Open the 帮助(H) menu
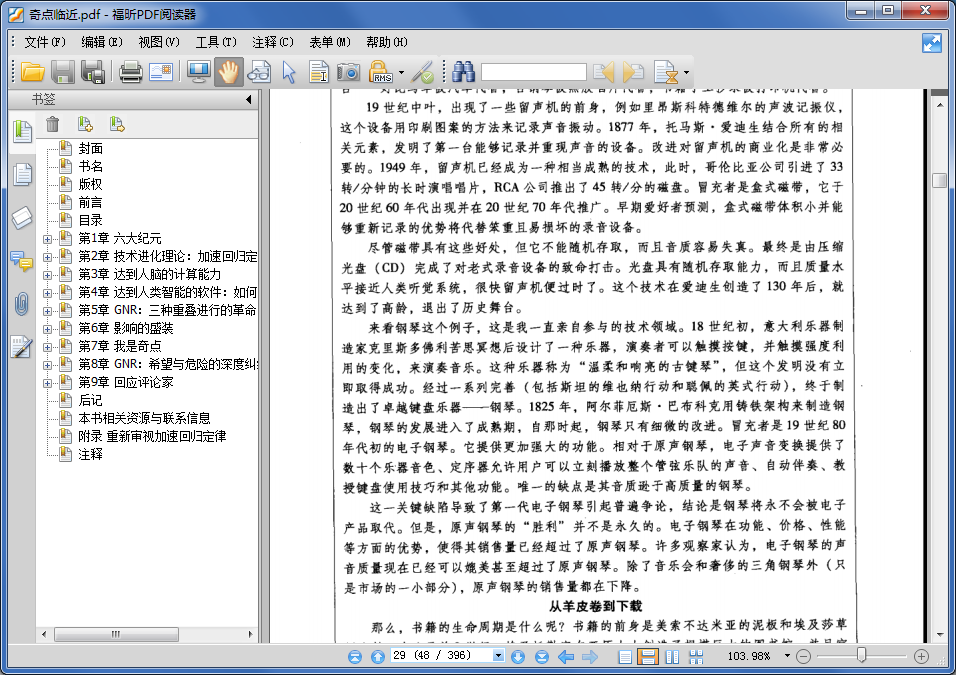The image size is (956, 675). click(x=387, y=42)
